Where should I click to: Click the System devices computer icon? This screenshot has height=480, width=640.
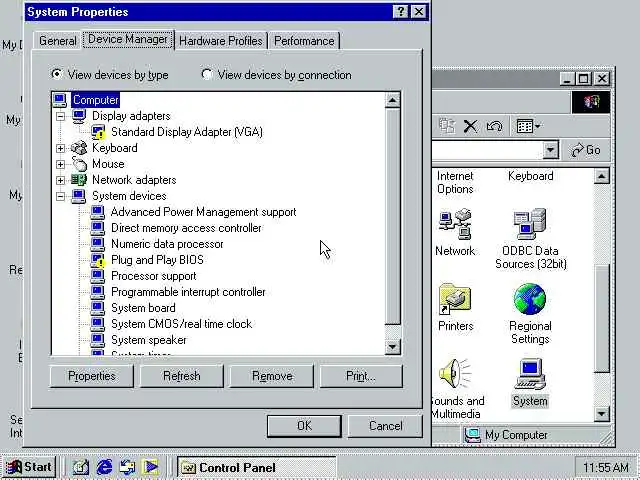79,196
